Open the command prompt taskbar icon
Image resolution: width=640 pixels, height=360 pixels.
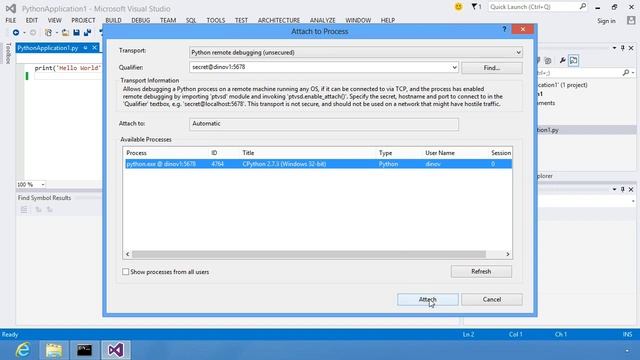point(84,350)
